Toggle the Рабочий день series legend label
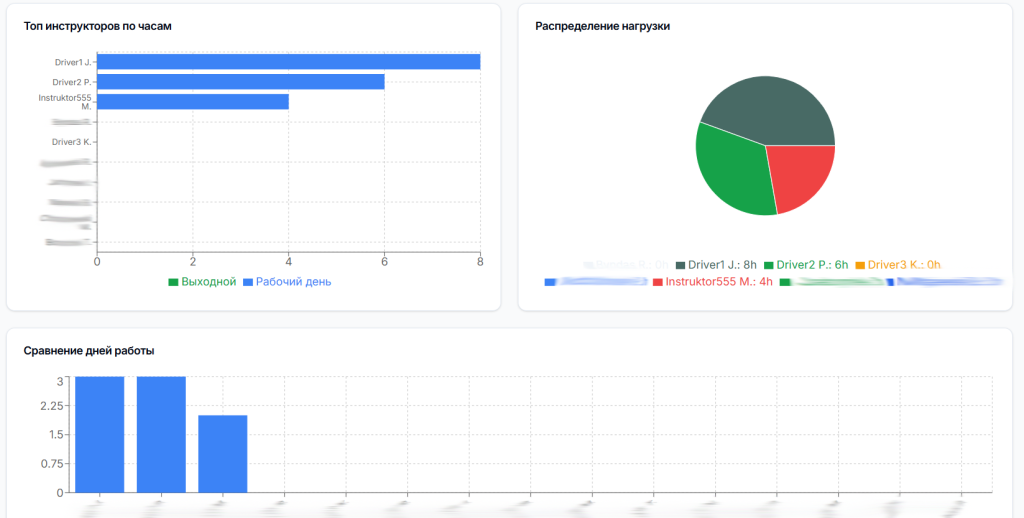1024x518 pixels. (x=293, y=282)
